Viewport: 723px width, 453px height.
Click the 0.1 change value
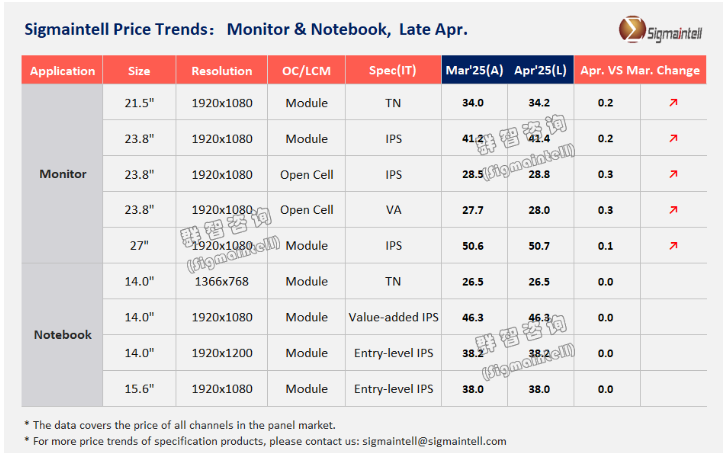pos(605,246)
